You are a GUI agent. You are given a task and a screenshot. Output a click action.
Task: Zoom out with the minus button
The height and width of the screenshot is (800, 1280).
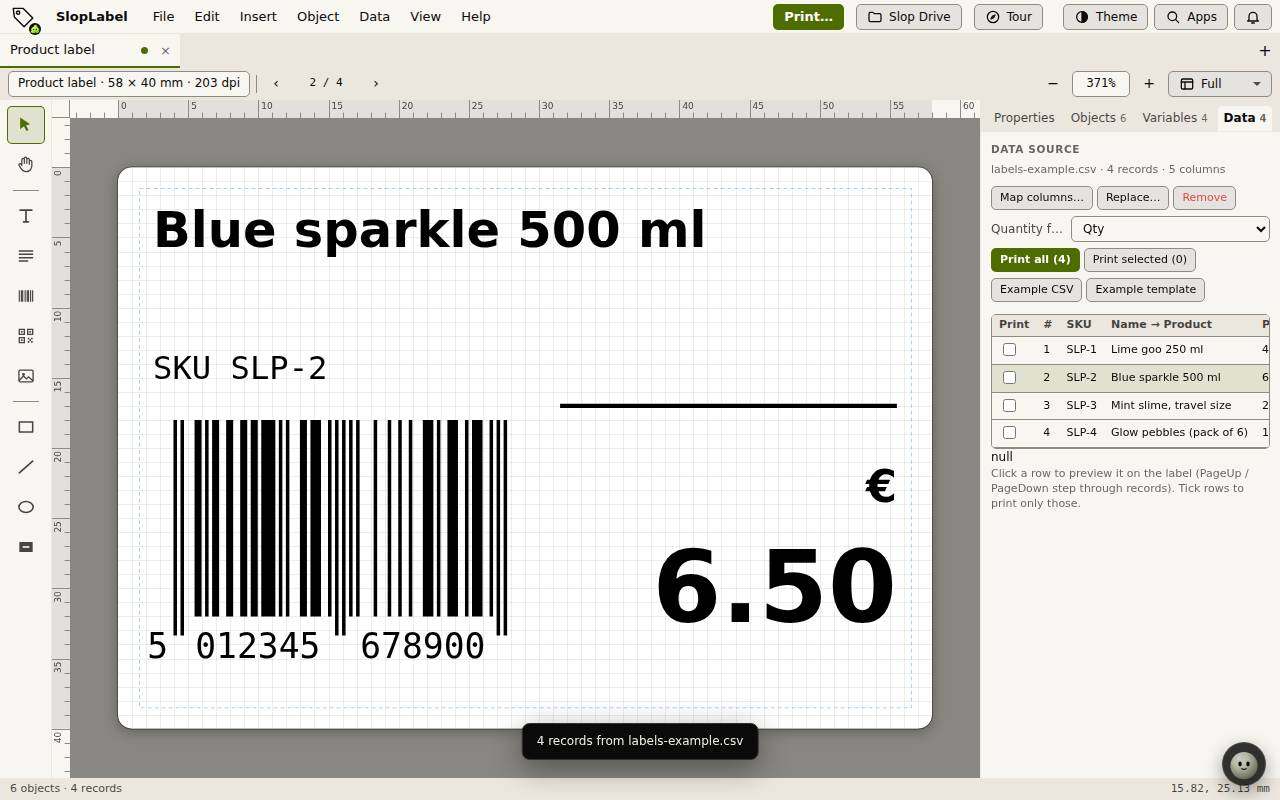(x=1052, y=84)
